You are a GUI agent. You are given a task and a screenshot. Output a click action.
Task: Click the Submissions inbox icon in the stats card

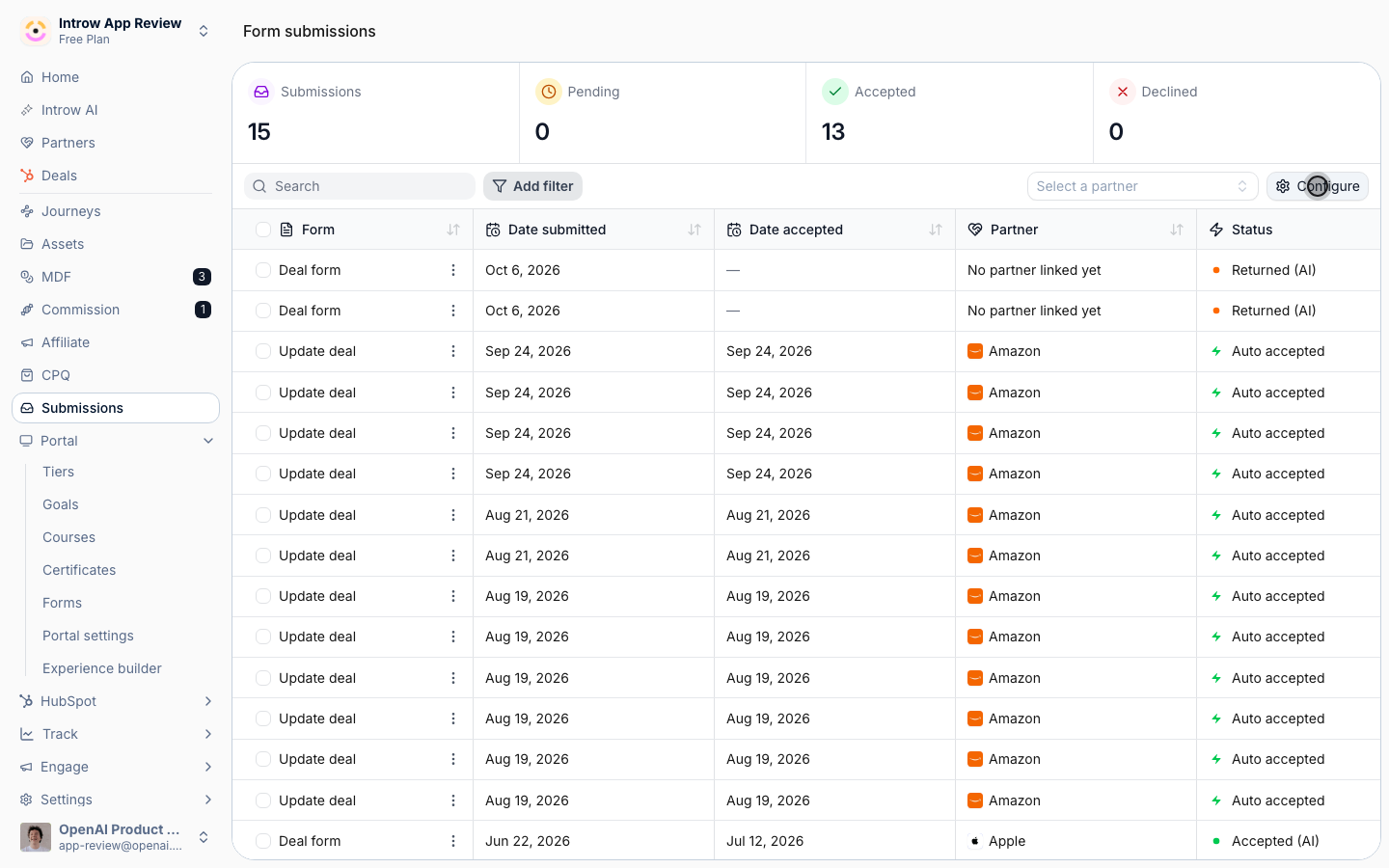[261, 92]
